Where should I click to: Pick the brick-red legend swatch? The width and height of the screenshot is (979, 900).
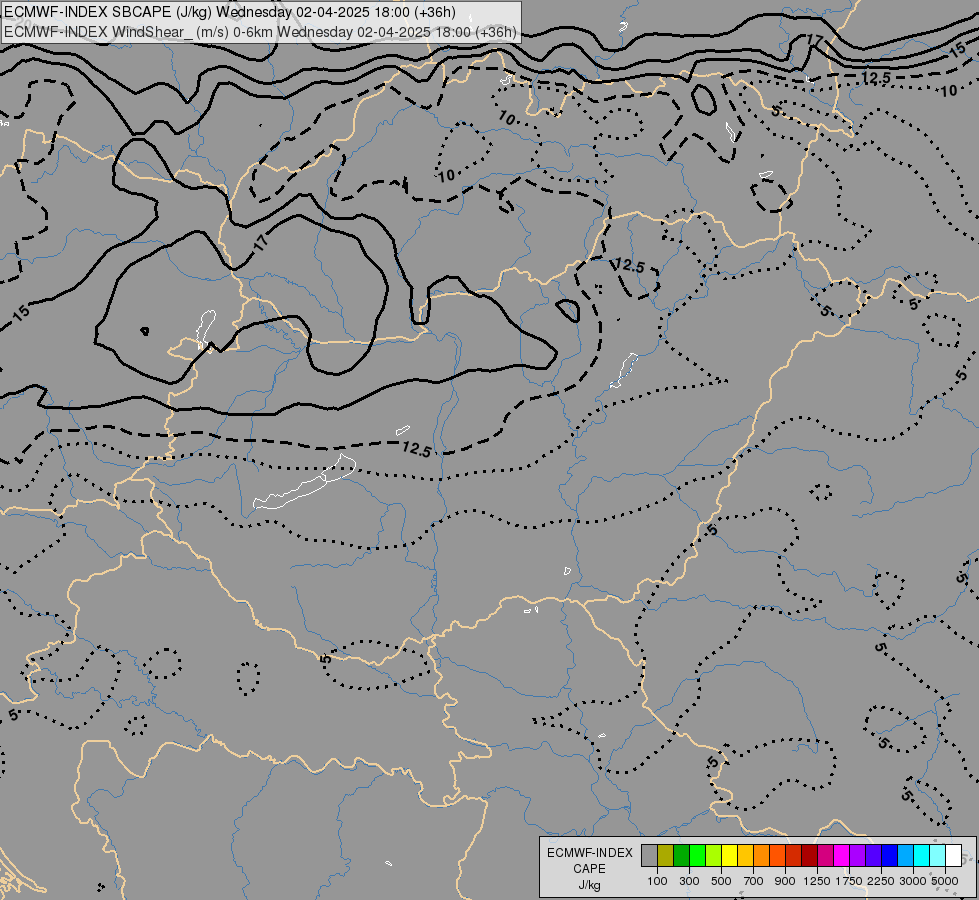[x=794, y=856]
